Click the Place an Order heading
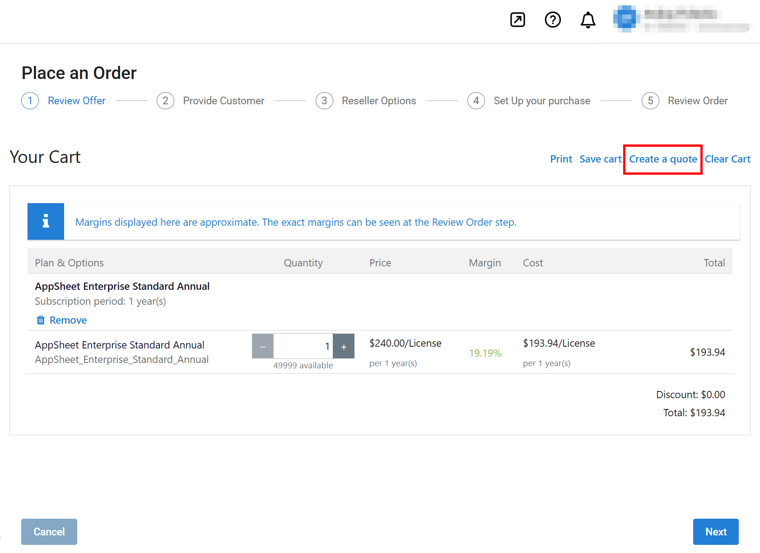Viewport: 760px width, 553px height. 79,73
